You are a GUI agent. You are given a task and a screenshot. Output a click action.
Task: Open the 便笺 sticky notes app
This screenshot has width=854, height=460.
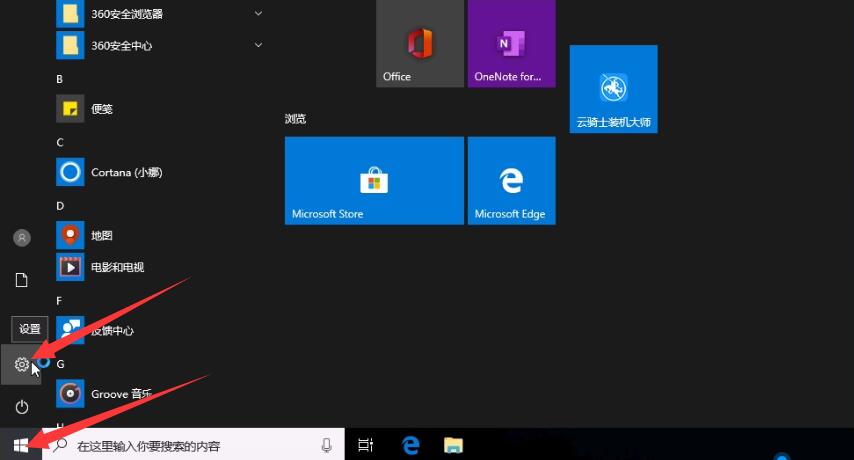(x=161, y=108)
